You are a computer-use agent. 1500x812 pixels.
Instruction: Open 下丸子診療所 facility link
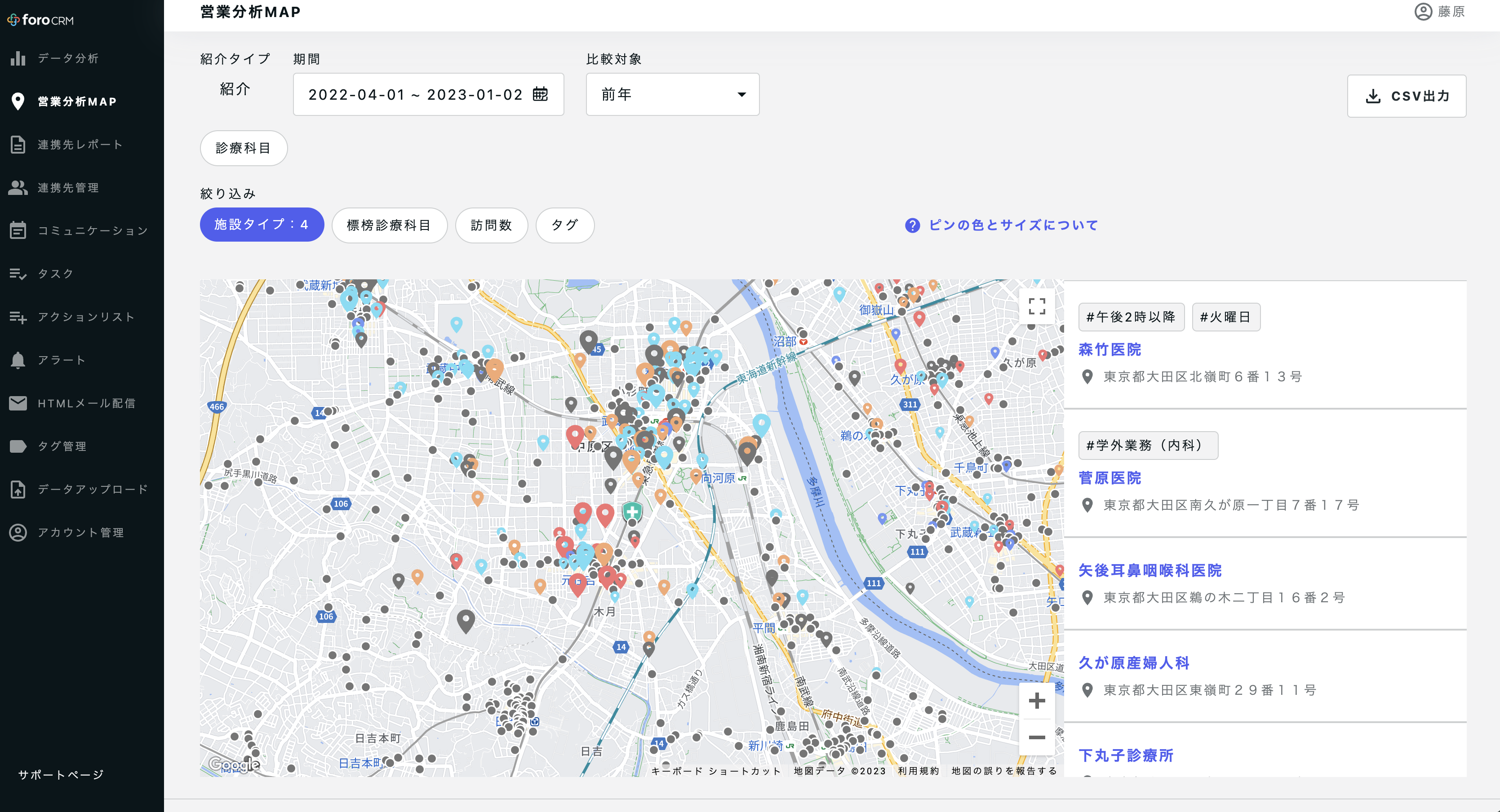pos(1126,755)
